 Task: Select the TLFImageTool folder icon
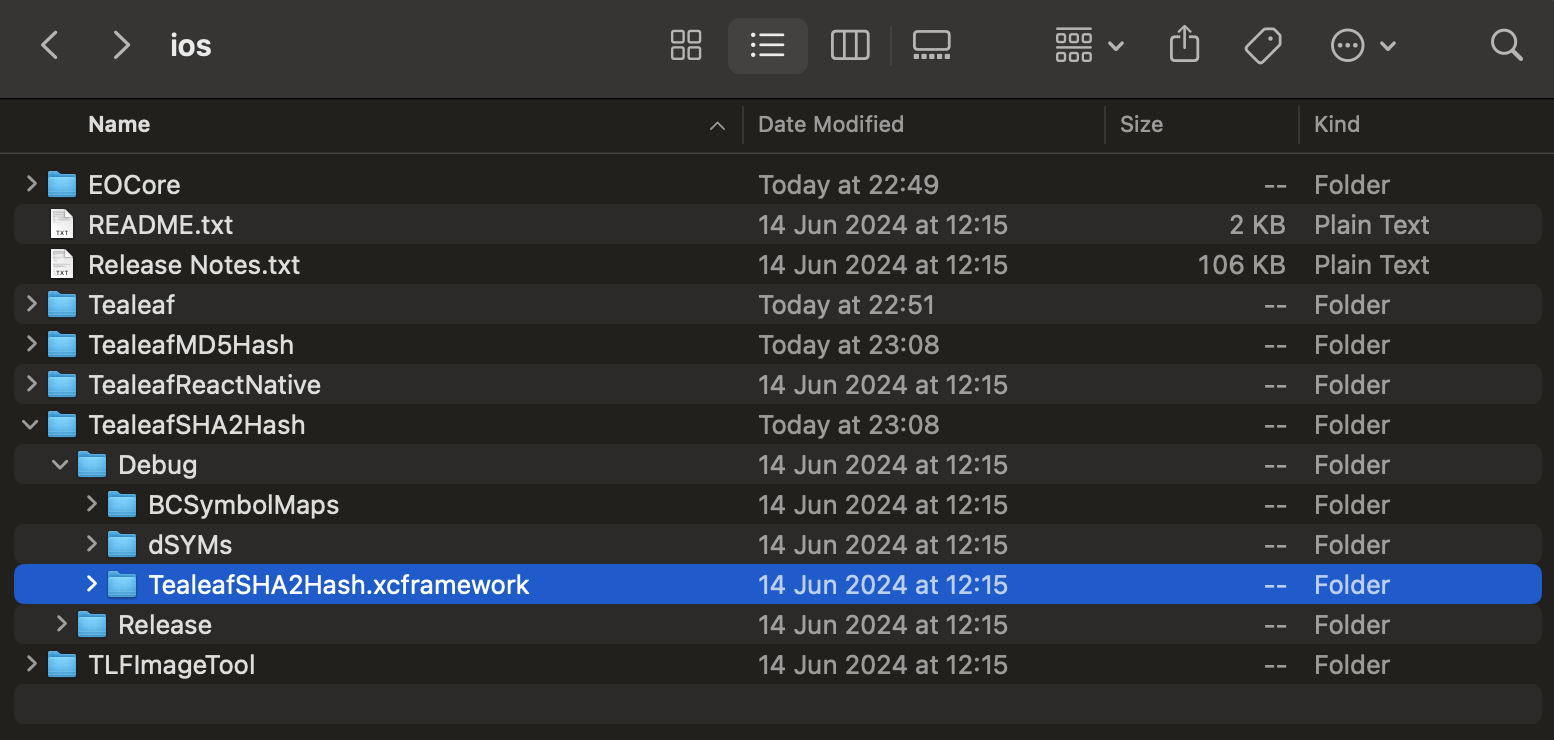coord(62,664)
